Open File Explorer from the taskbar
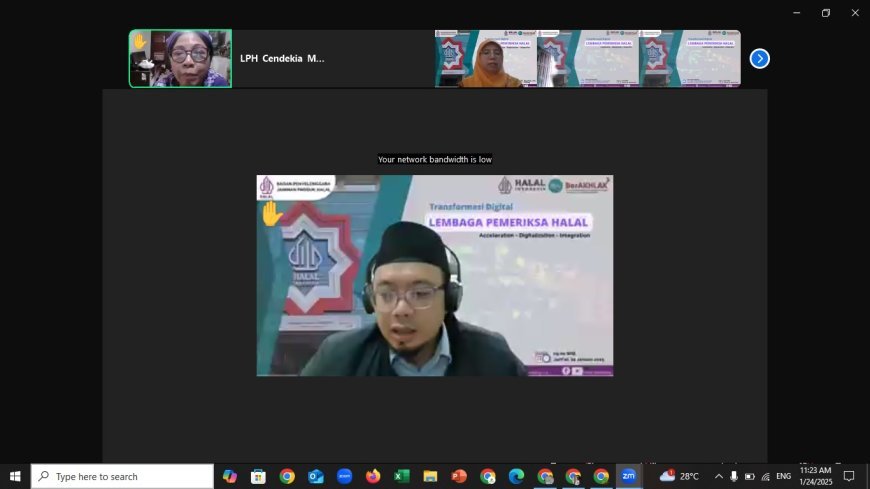870x489 pixels. tap(430, 476)
